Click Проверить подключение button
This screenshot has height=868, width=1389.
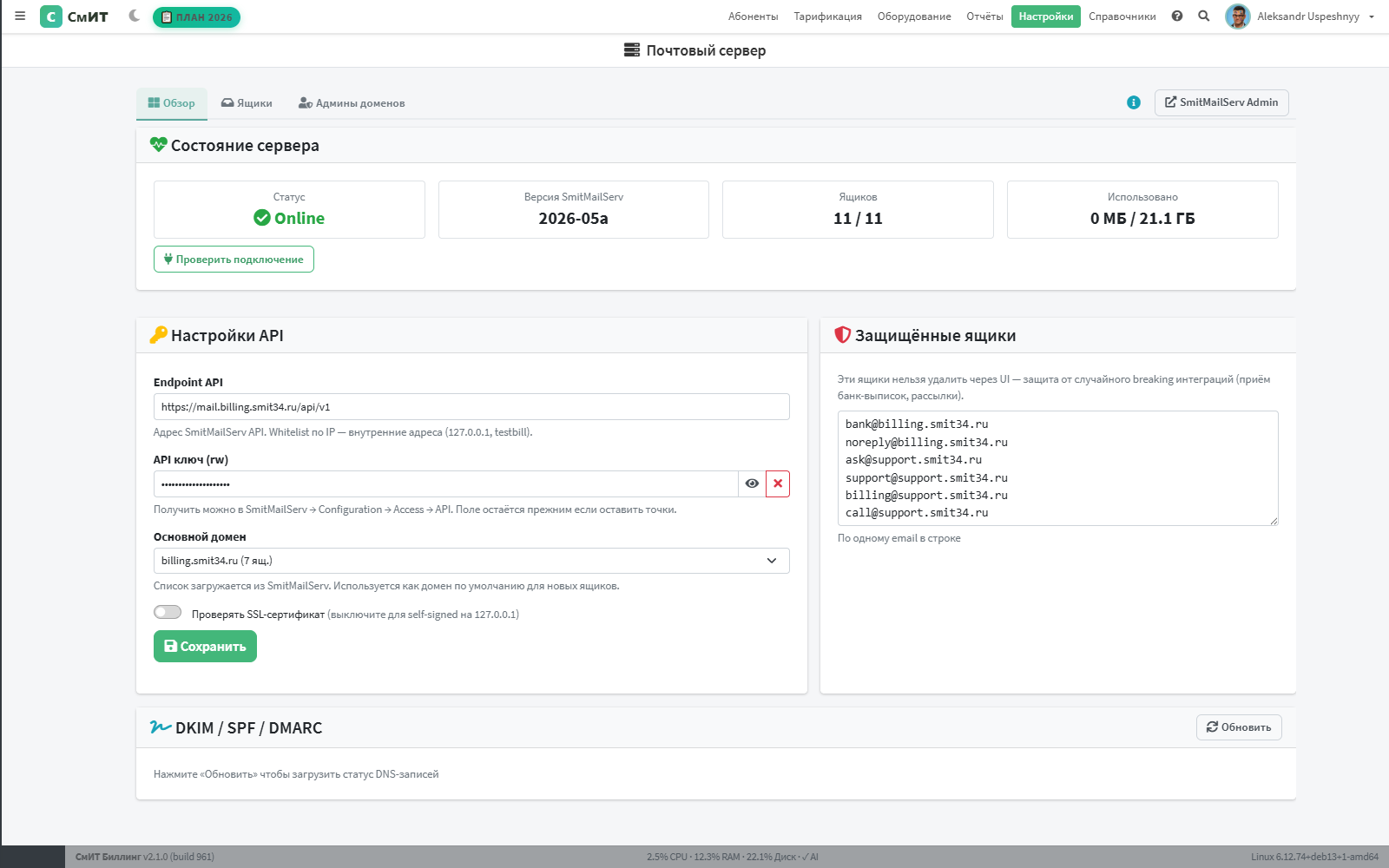[x=234, y=260]
